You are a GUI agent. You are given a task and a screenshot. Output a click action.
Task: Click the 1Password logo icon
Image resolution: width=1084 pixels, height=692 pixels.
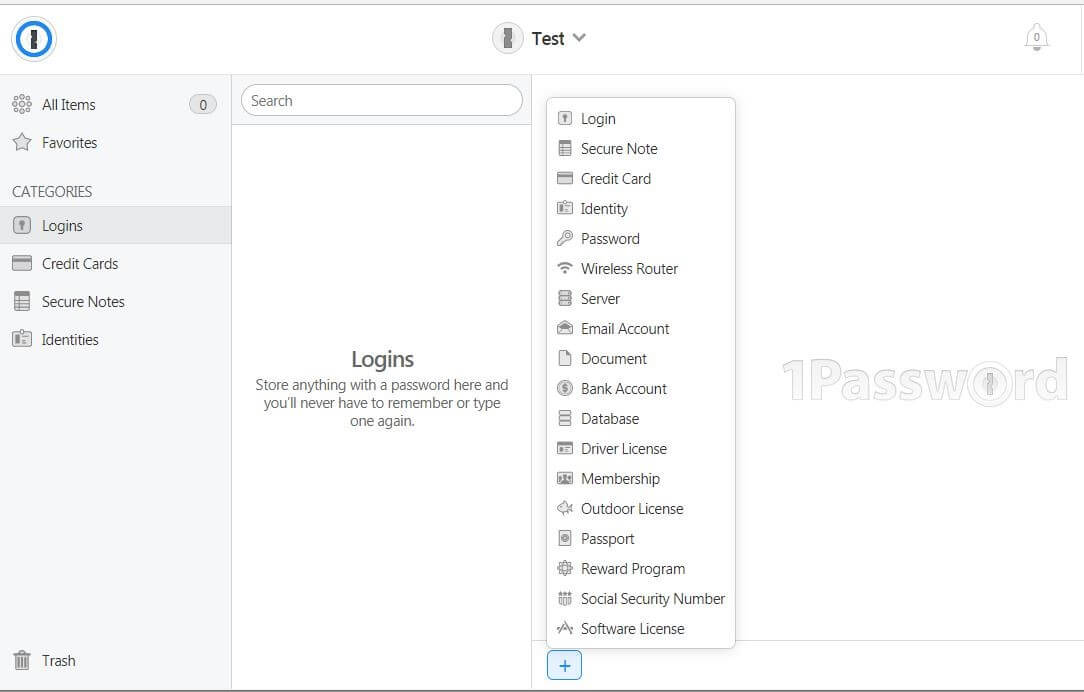click(x=34, y=39)
